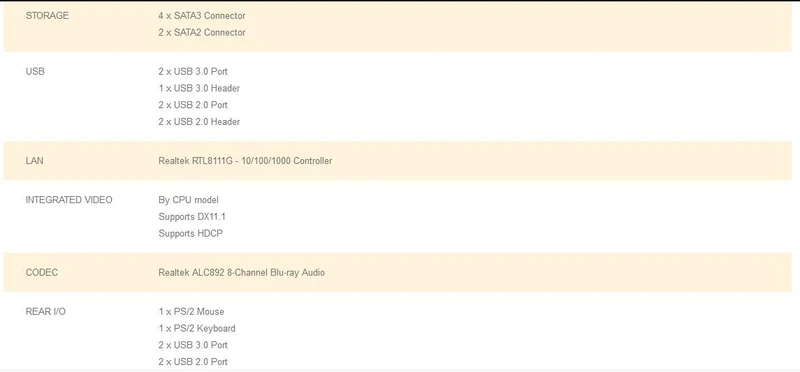Click the USB category label
This screenshot has width=800, height=372.
pos(35,71)
